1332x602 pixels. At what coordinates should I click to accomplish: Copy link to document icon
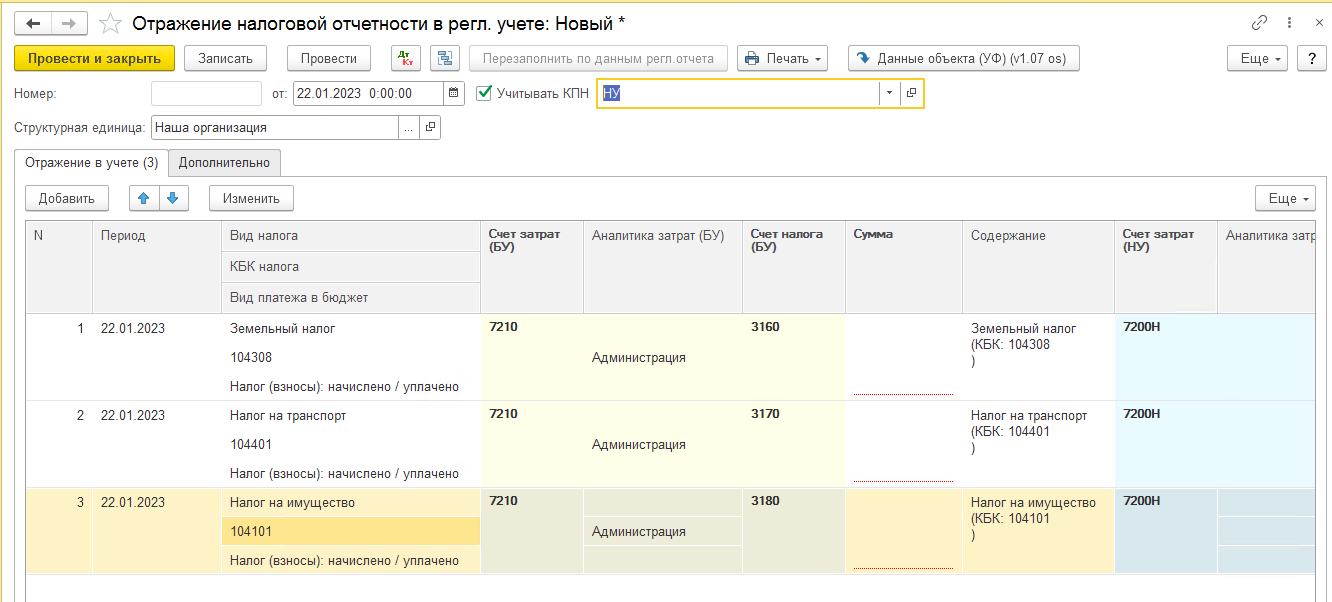coord(1258,23)
